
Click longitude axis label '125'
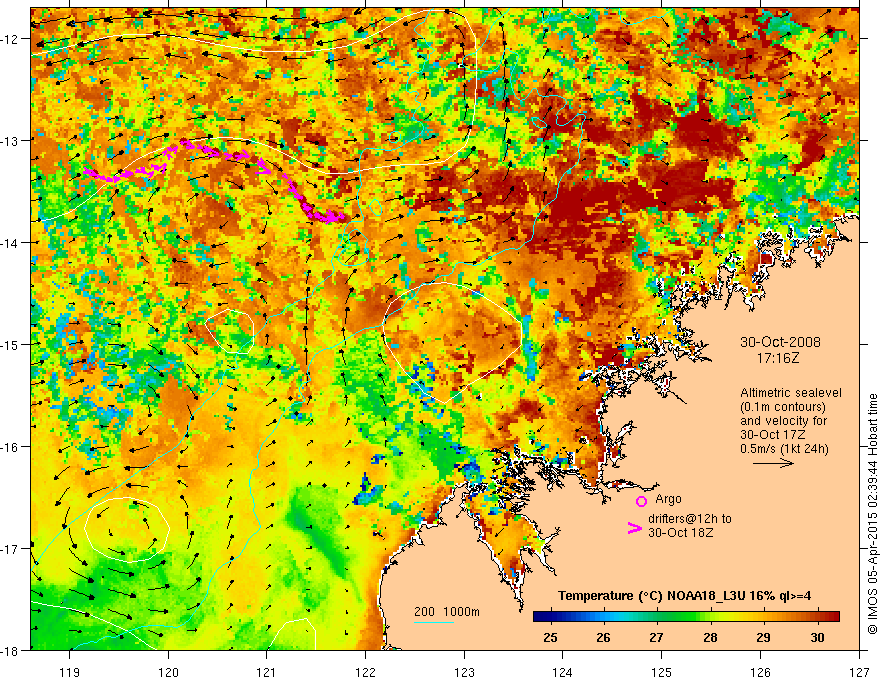tap(661, 672)
